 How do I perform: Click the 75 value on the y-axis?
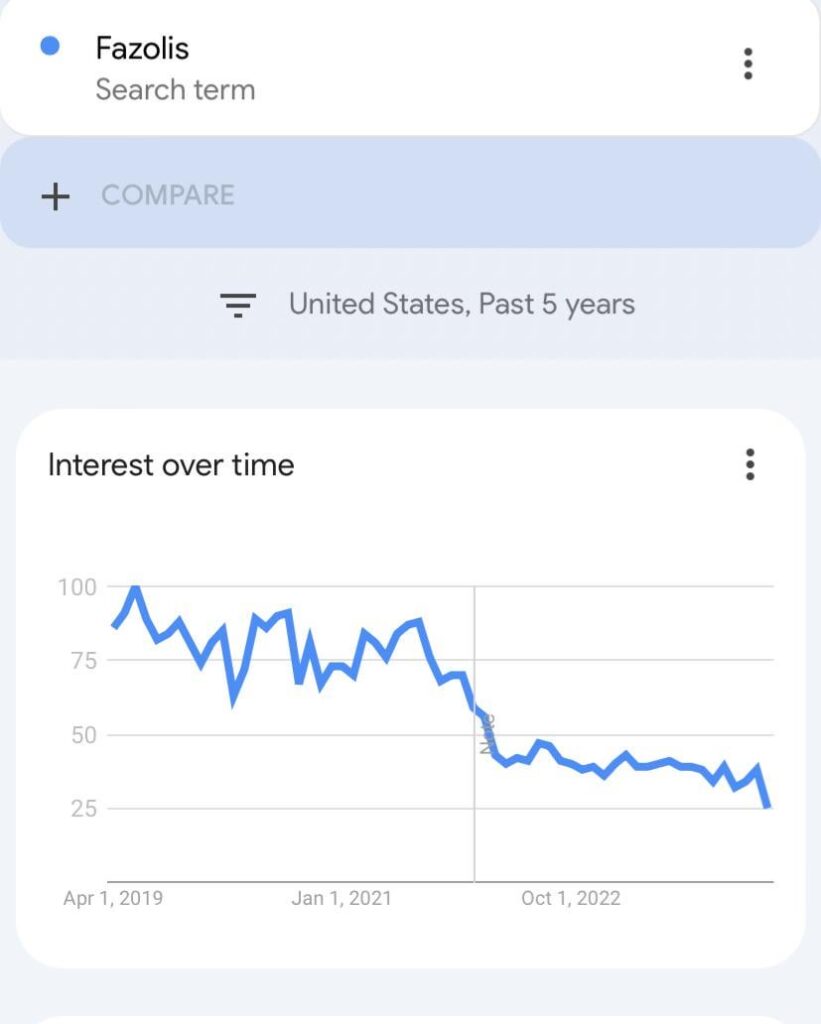click(x=83, y=661)
